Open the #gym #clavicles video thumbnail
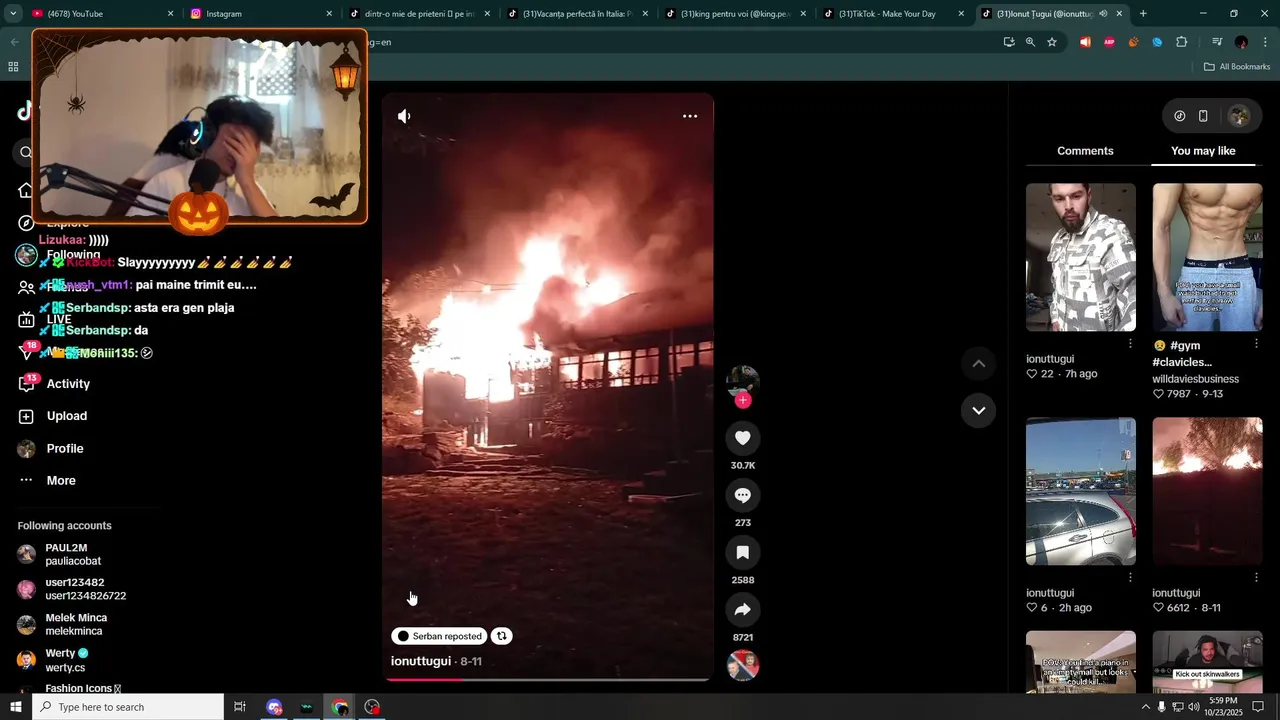The width and height of the screenshot is (1280, 720). [1207, 257]
